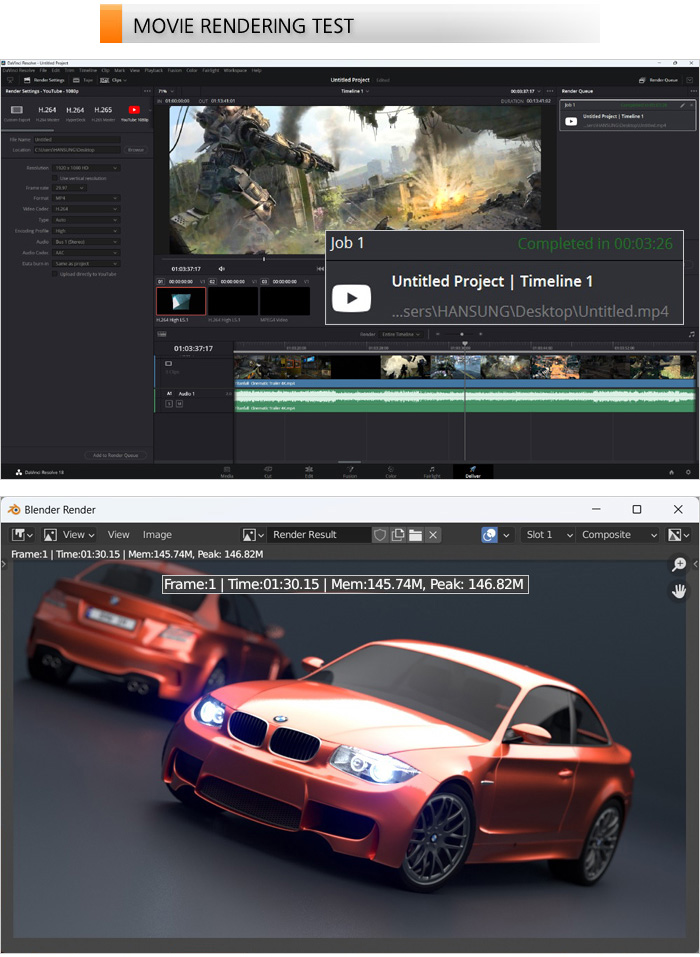Open the Format MP4 dropdown
This screenshot has height=957, width=700.
click(86, 198)
